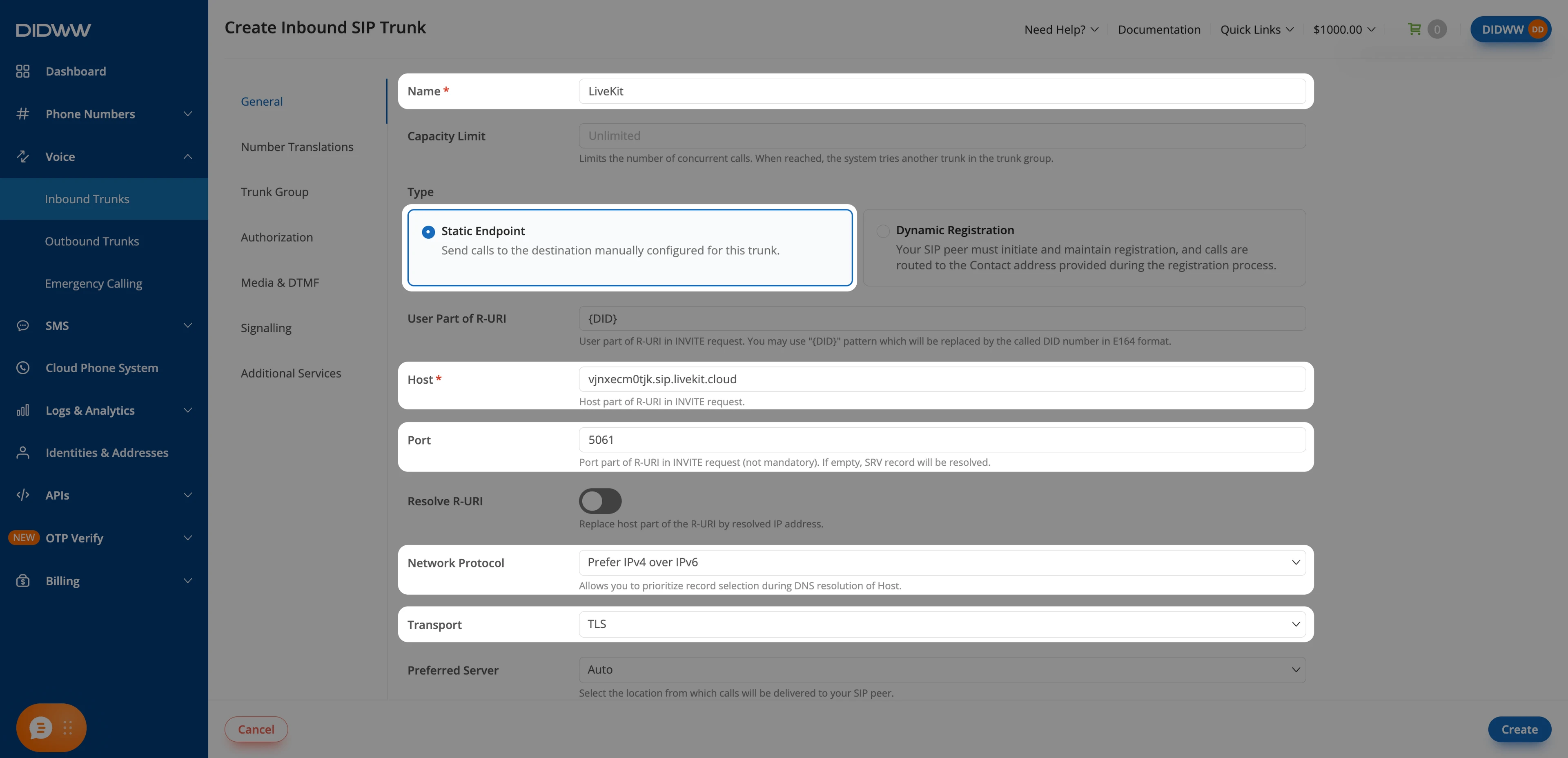Click the DD avatar badge
Image resolution: width=1568 pixels, height=758 pixels.
coord(1537,29)
